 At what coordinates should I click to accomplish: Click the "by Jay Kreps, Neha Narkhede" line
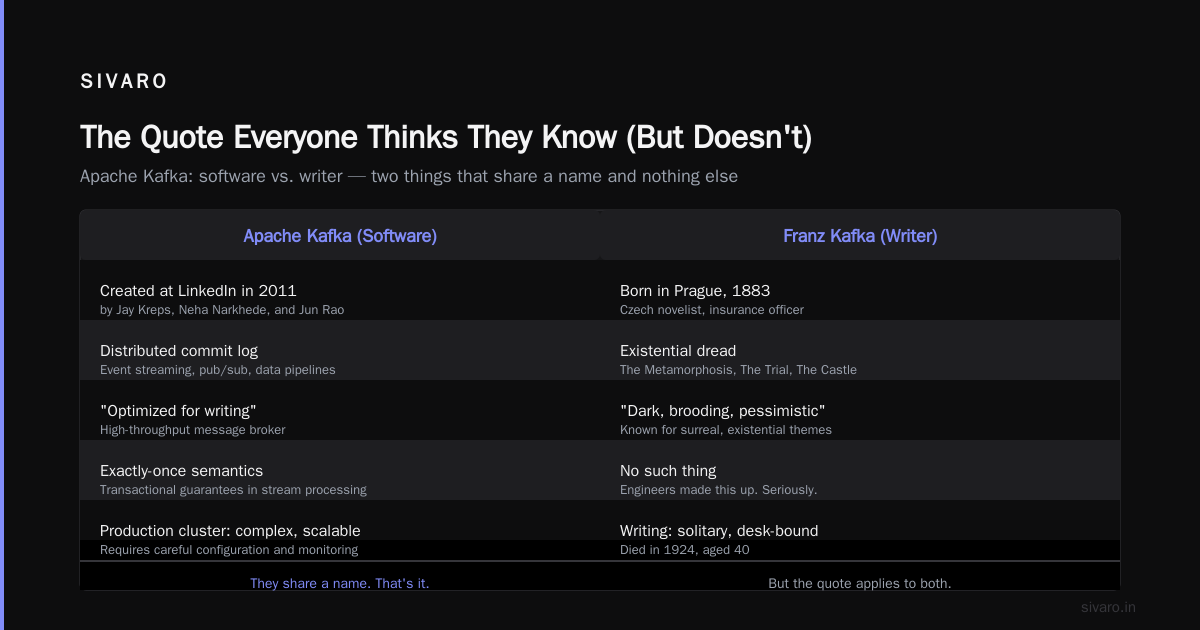click(222, 310)
